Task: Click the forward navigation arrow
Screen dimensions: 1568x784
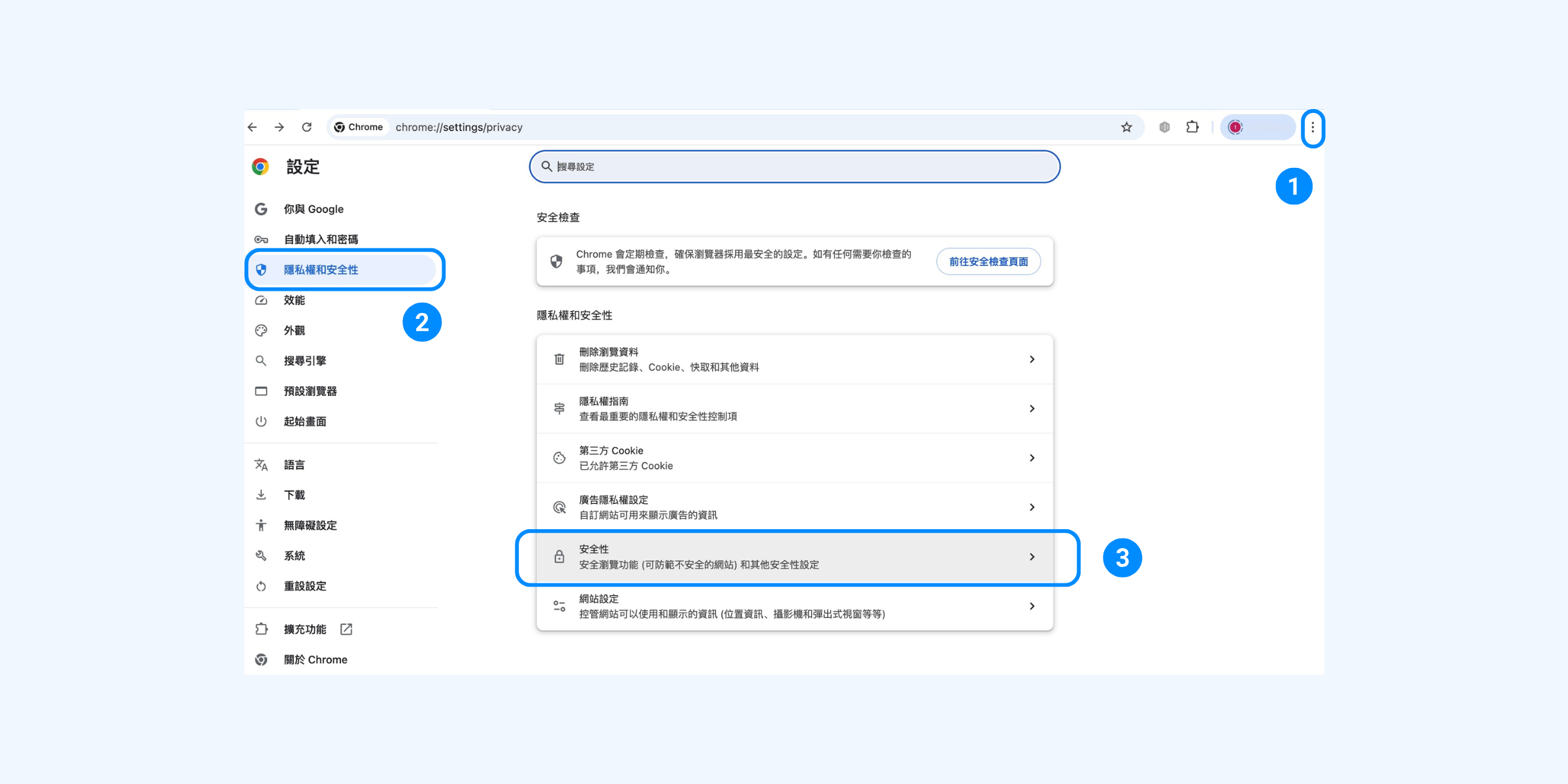Action: (280, 127)
